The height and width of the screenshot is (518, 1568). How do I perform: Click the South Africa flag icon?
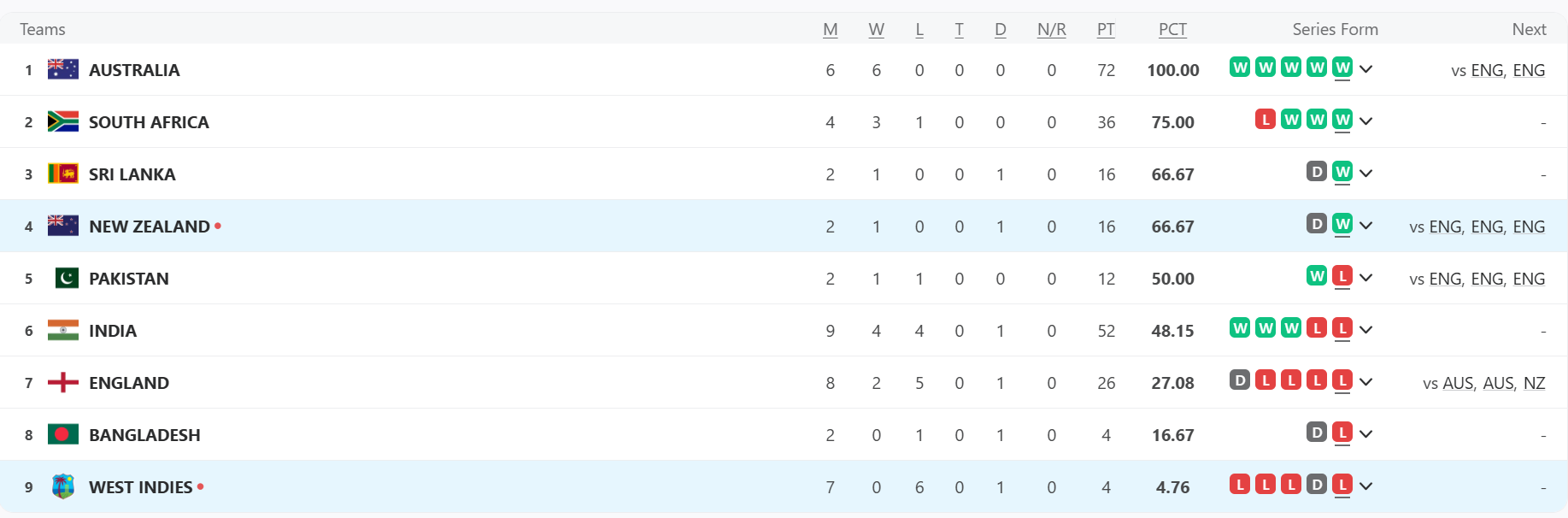(x=63, y=121)
